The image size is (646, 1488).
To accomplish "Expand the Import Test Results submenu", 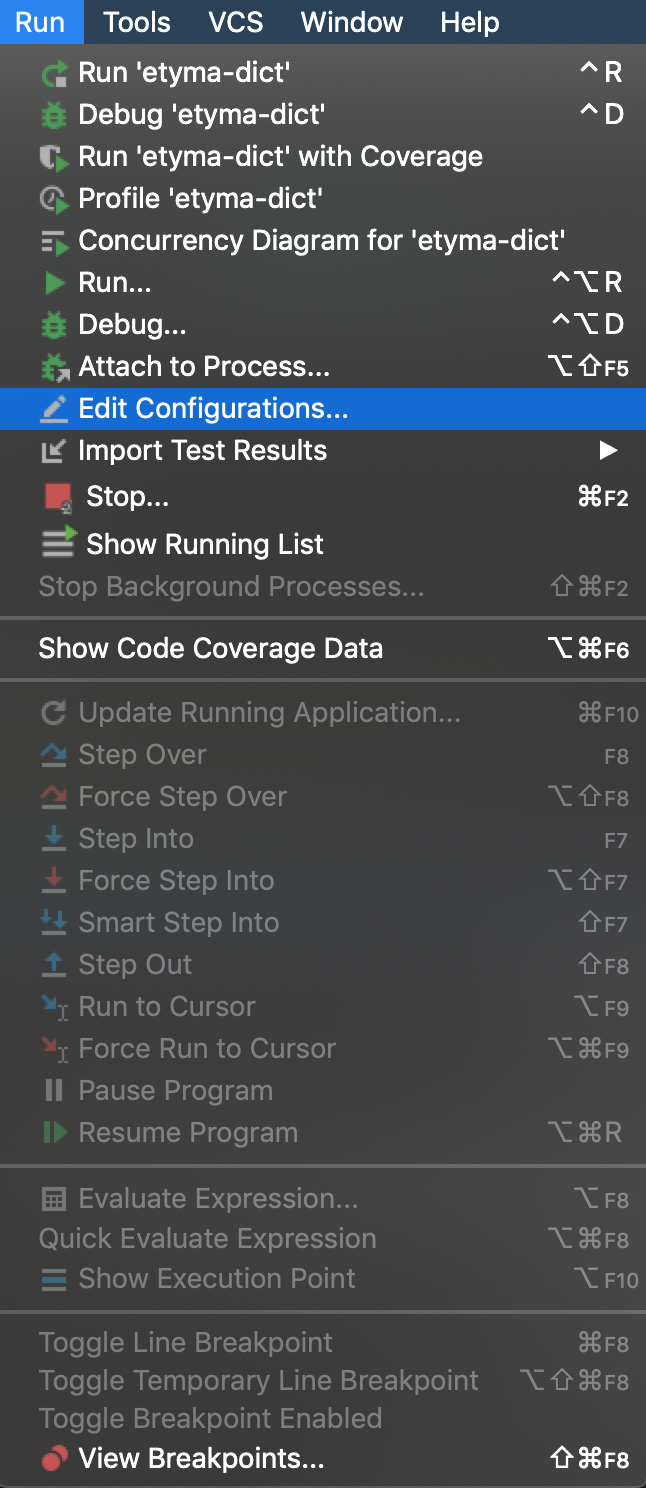I will (x=609, y=450).
